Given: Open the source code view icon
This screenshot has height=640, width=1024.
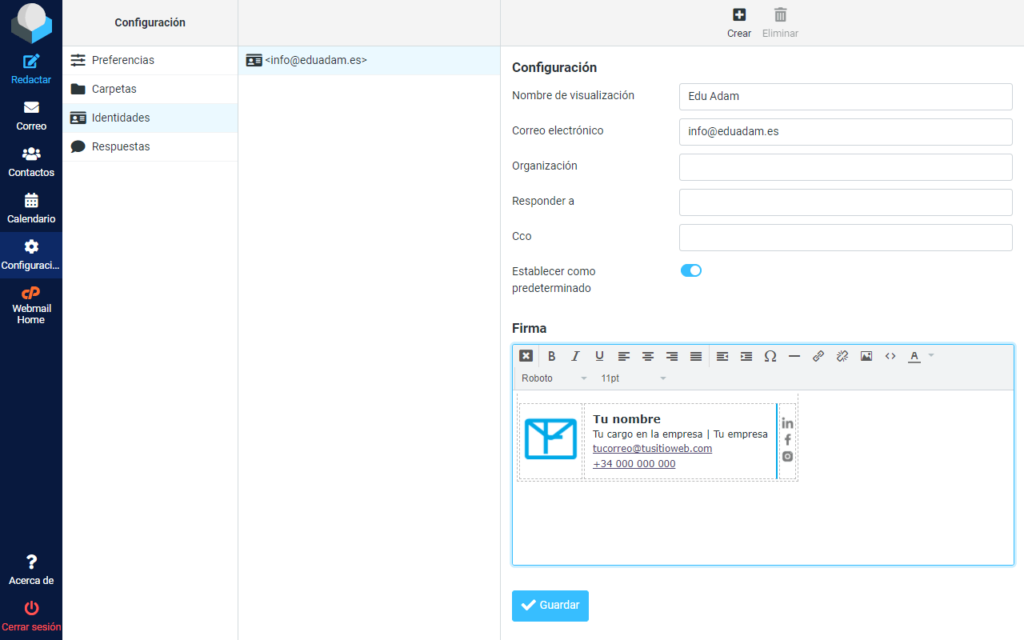Looking at the screenshot, I should pos(890,356).
